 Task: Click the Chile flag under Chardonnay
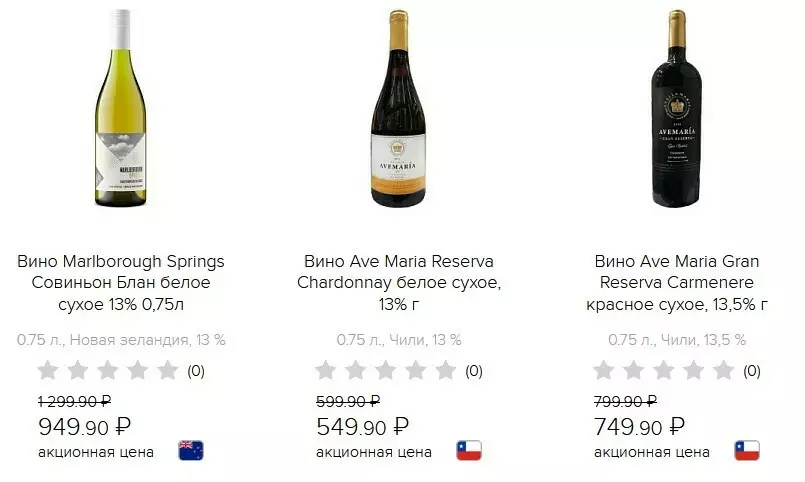[x=469, y=451]
